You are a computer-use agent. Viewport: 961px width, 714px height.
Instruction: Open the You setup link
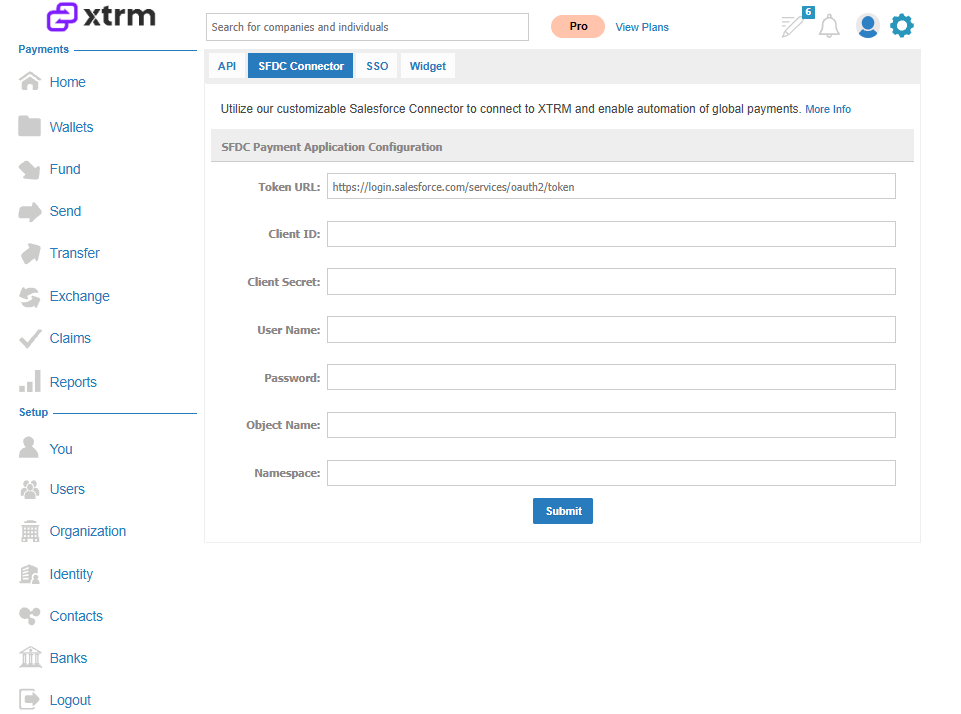click(x=61, y=449)
